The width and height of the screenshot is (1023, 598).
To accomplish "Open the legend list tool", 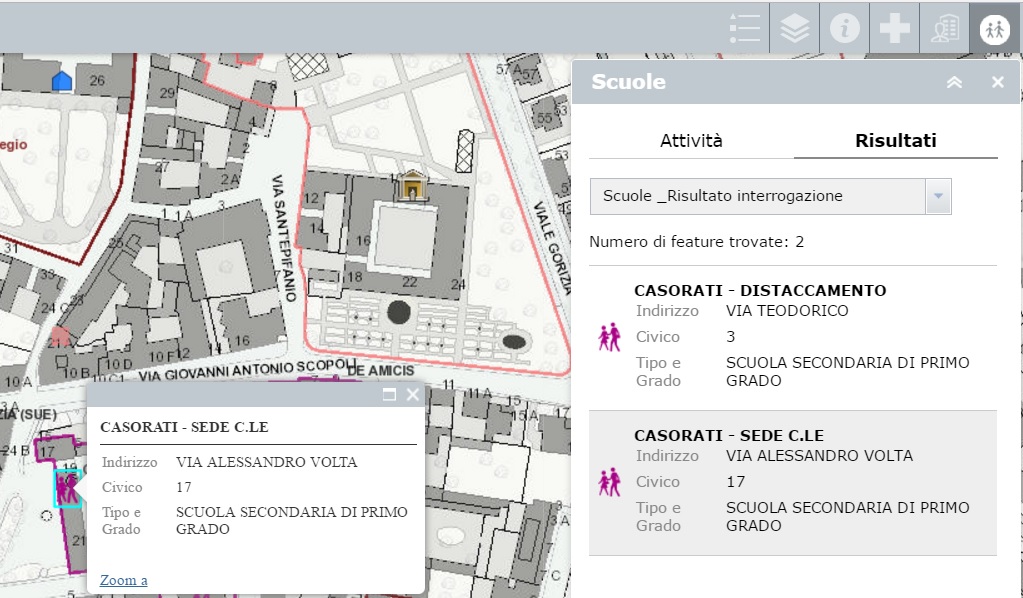I will (744, 29).
